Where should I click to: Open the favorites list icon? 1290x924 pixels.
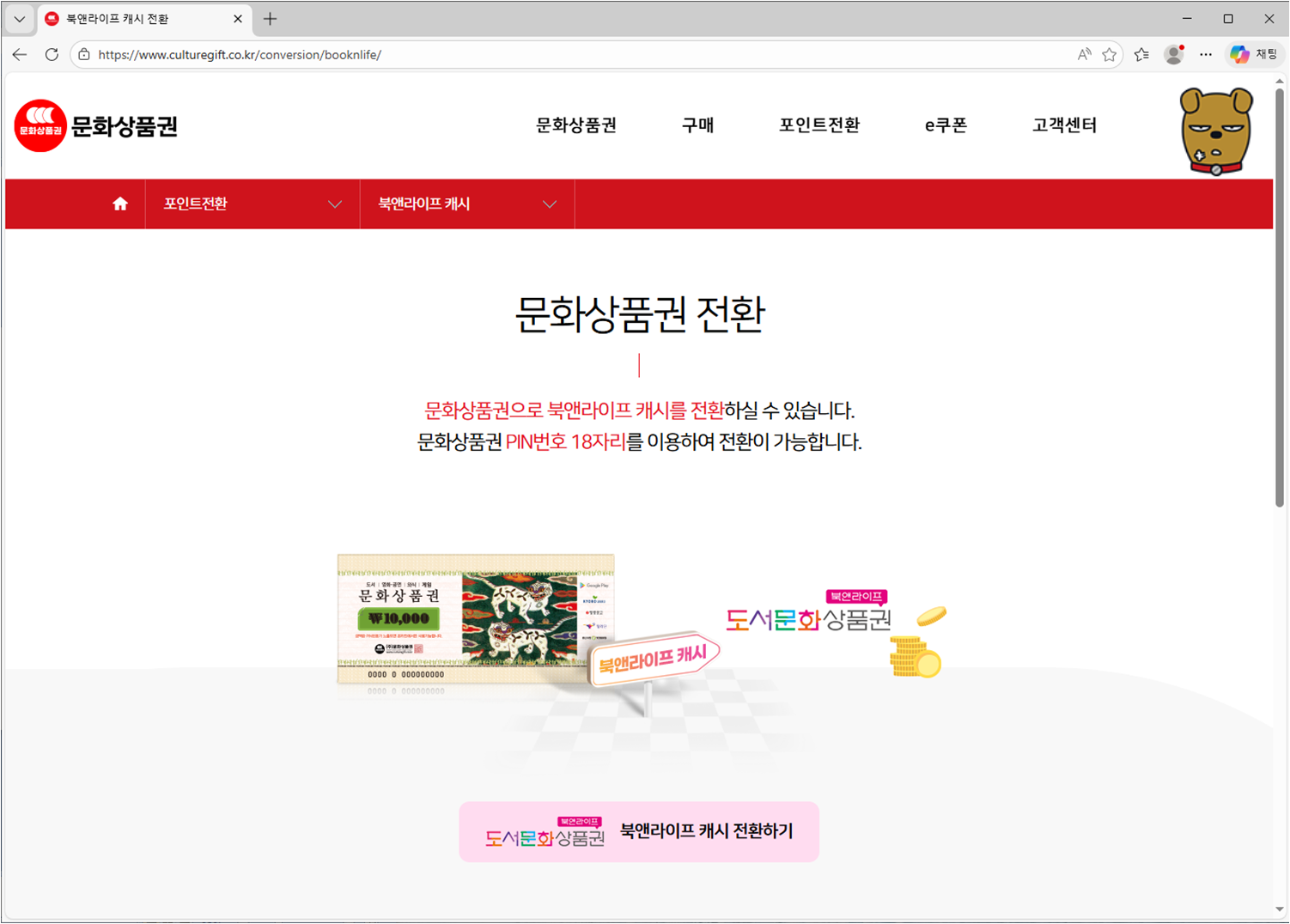point(1141,54)
